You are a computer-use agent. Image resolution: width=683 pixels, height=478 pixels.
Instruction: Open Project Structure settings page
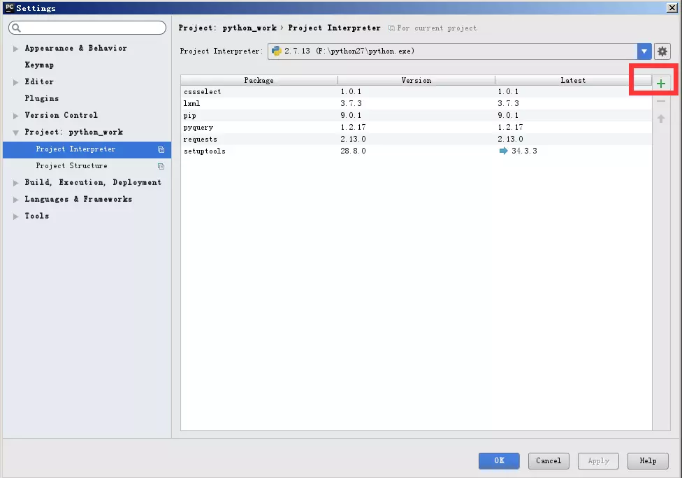pos(71,166)
